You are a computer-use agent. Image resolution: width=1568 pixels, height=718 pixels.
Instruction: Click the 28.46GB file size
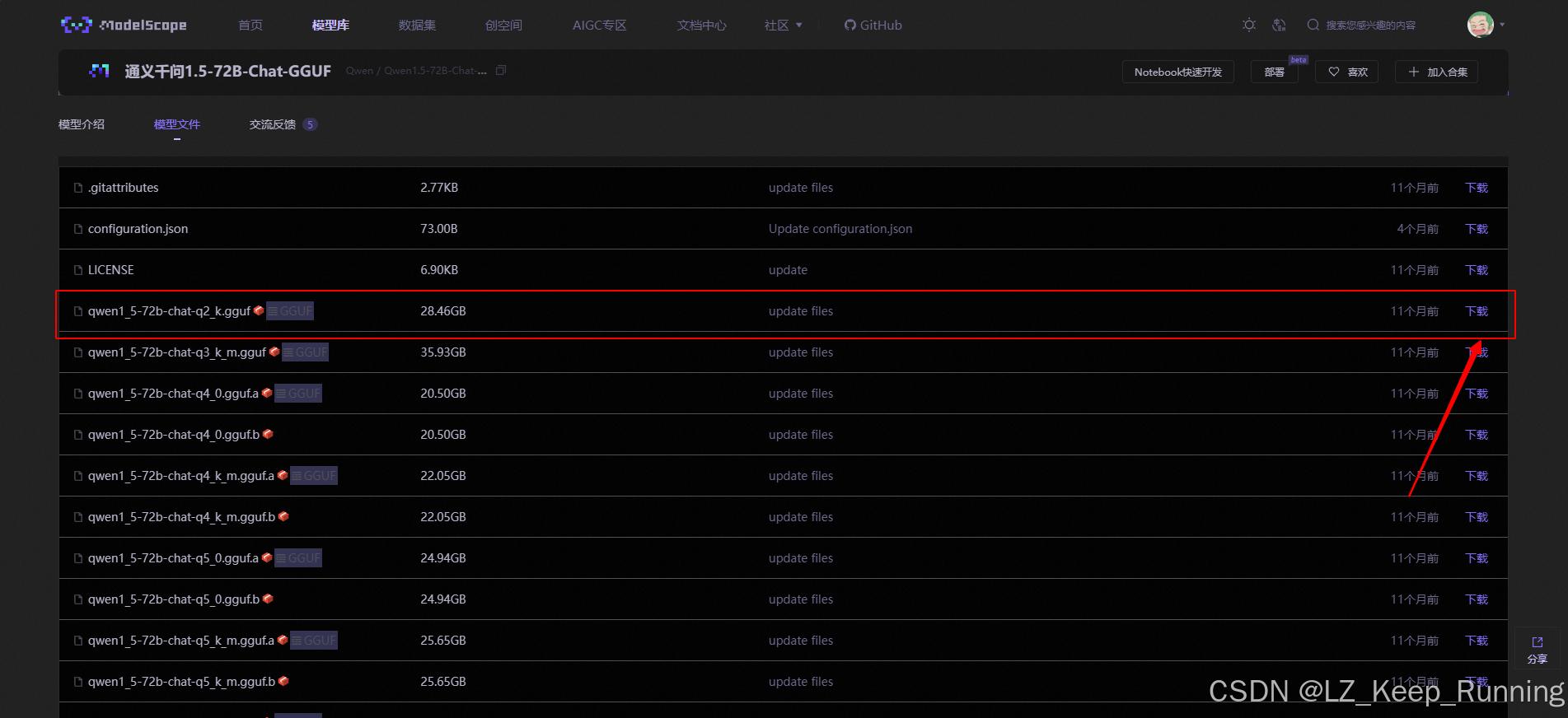443,311
